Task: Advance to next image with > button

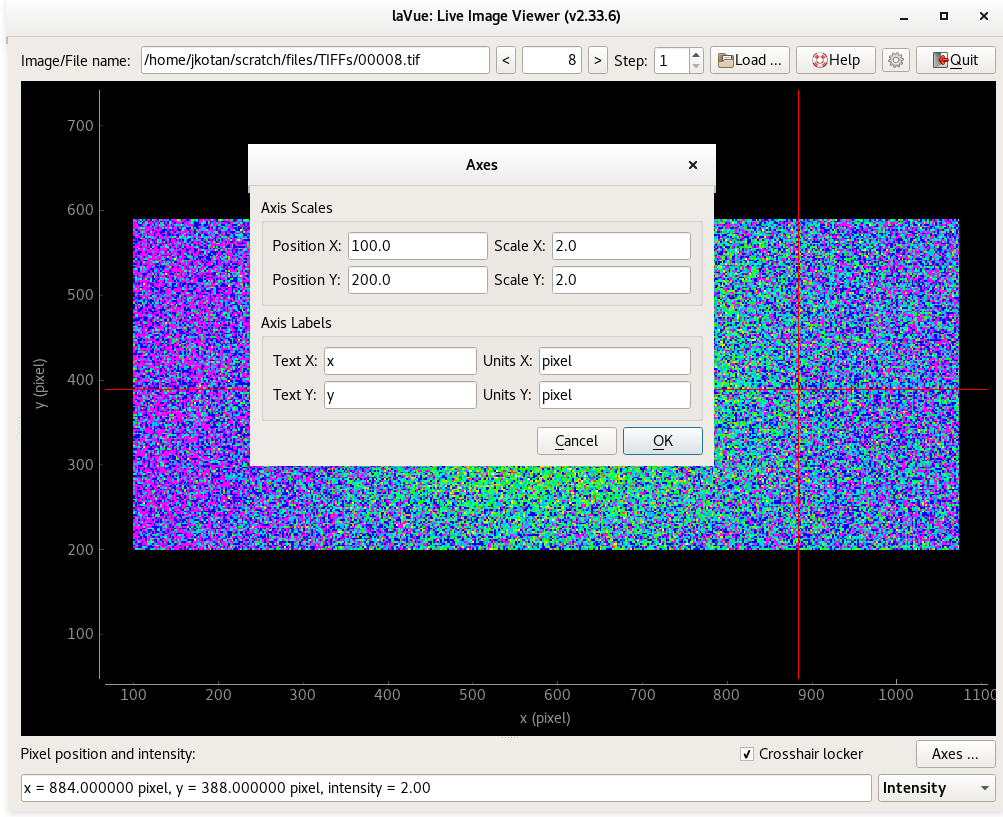Action: click(x=598, y=60)
